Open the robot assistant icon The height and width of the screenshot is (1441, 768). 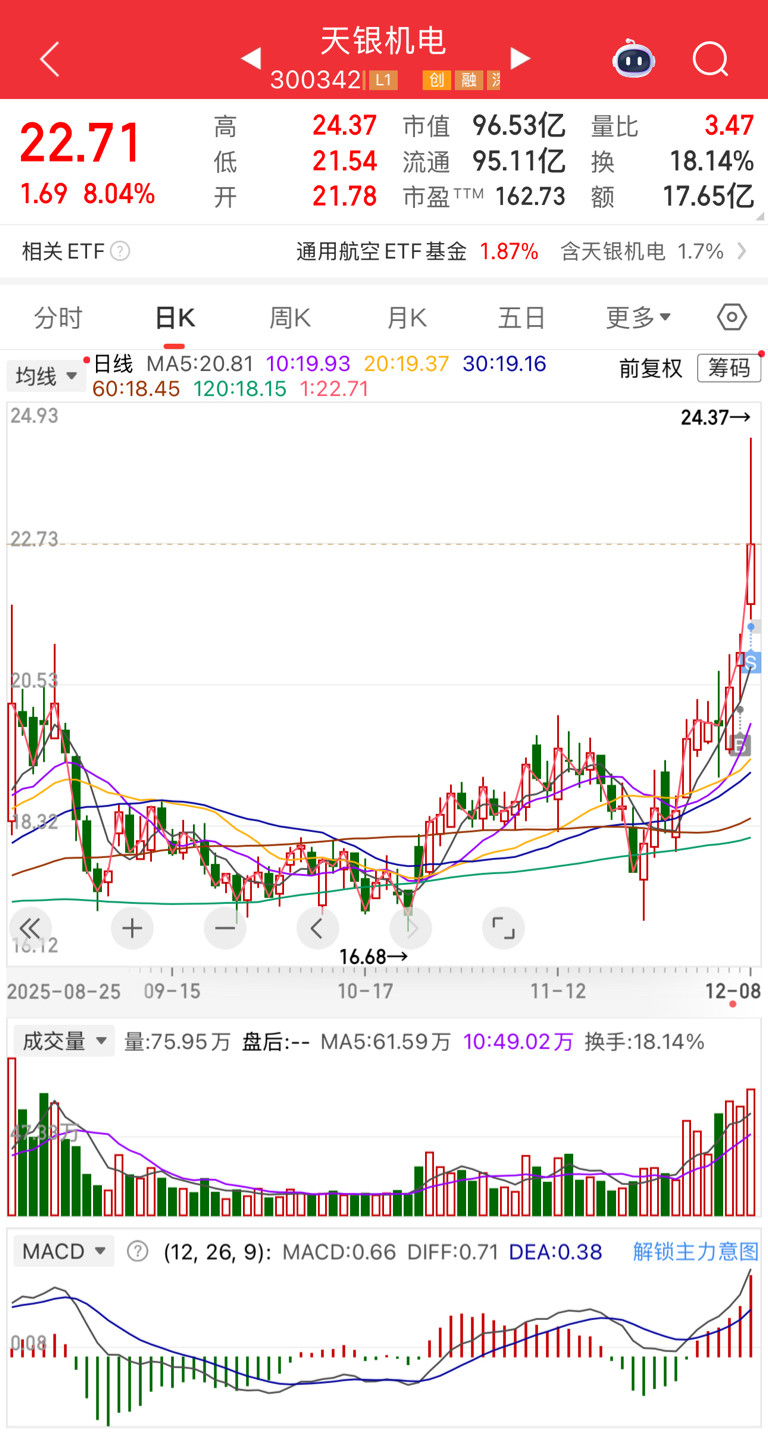coord(634,59)
